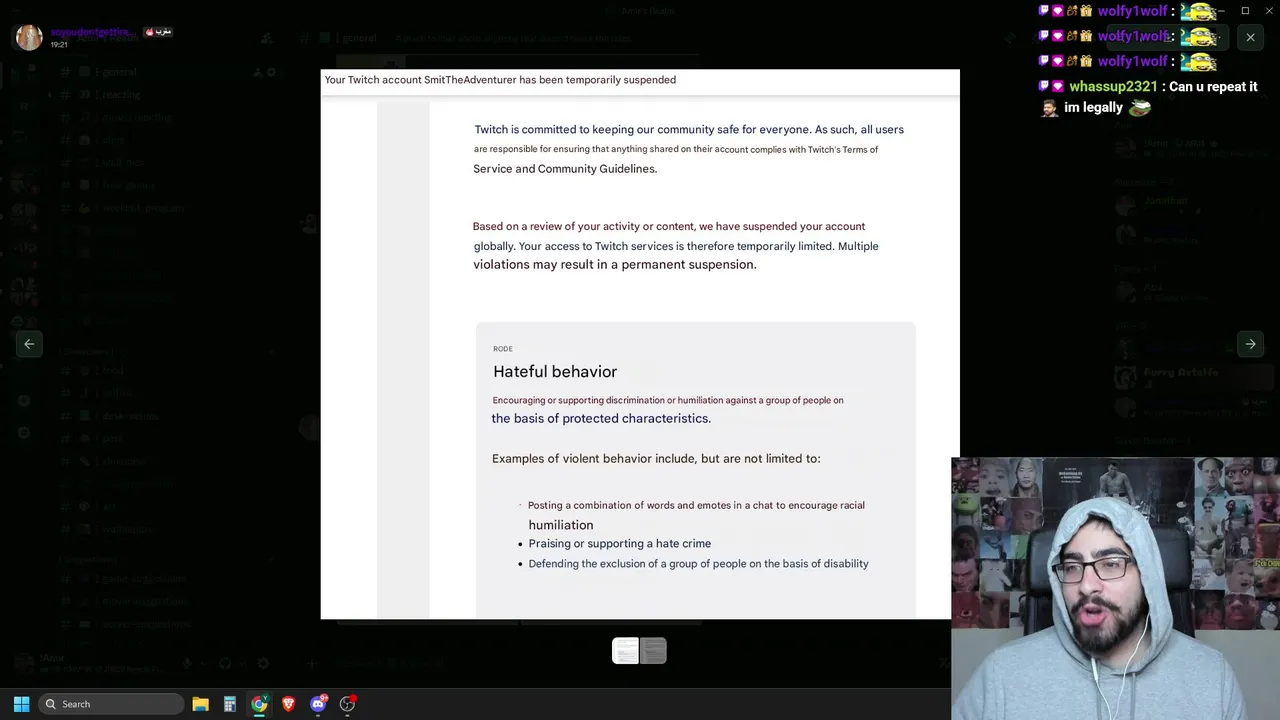Open the Windows Start menu
The width and height of the screenshot is (1280, 720).
coord(21,704)
